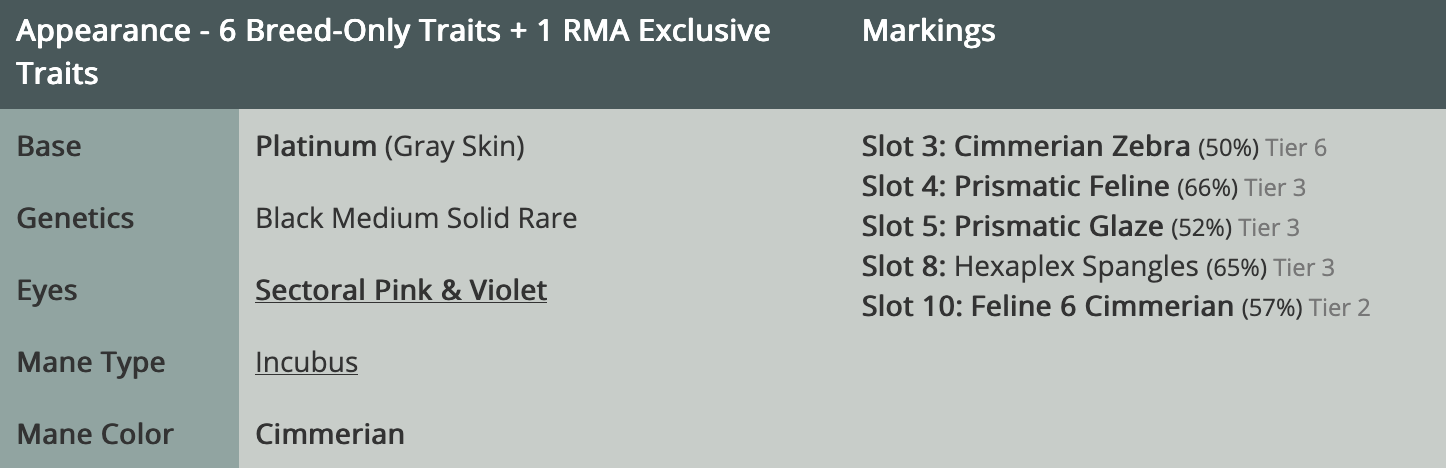Click the Base row label
The width and height of the screenshot is (1446, 468).
coord(49,146)
